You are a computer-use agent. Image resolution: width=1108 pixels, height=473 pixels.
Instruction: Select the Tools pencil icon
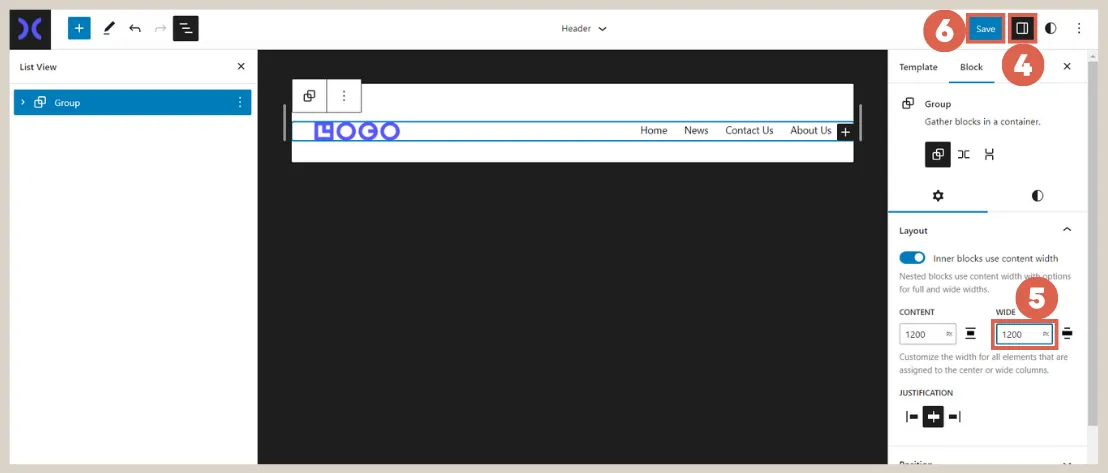click(108, 28)
